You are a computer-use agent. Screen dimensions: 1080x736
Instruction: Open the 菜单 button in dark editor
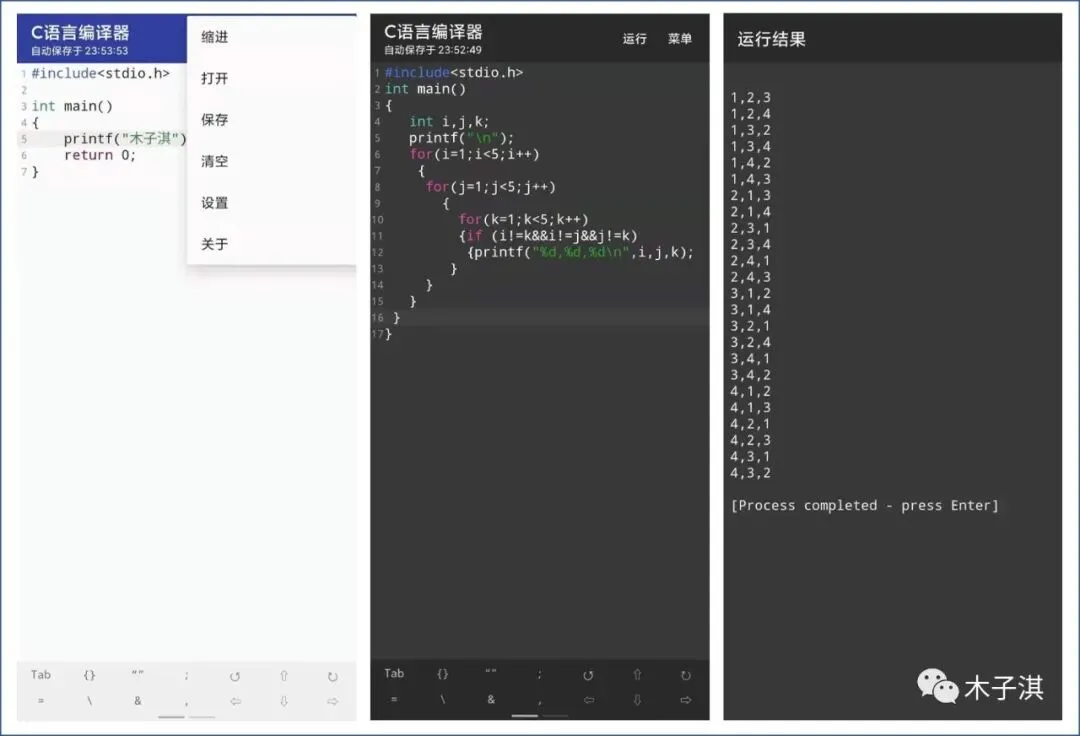coord(680,39)
